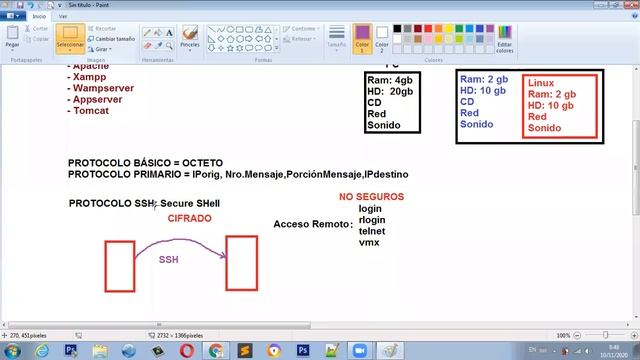
Task: Open the Tamaño line size dropdown
Action: 337,39
